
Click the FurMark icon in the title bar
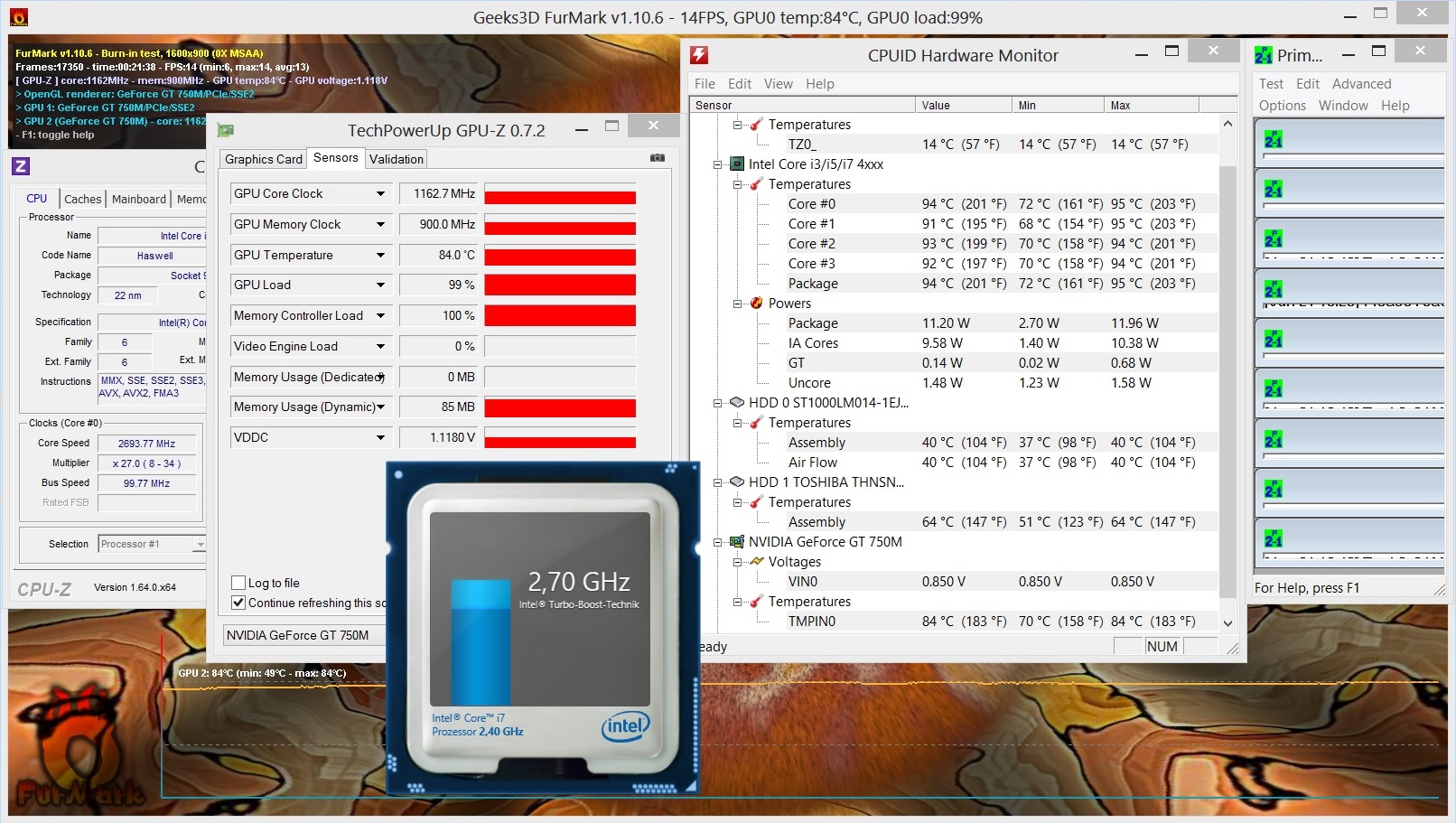(x=18, y=17)
